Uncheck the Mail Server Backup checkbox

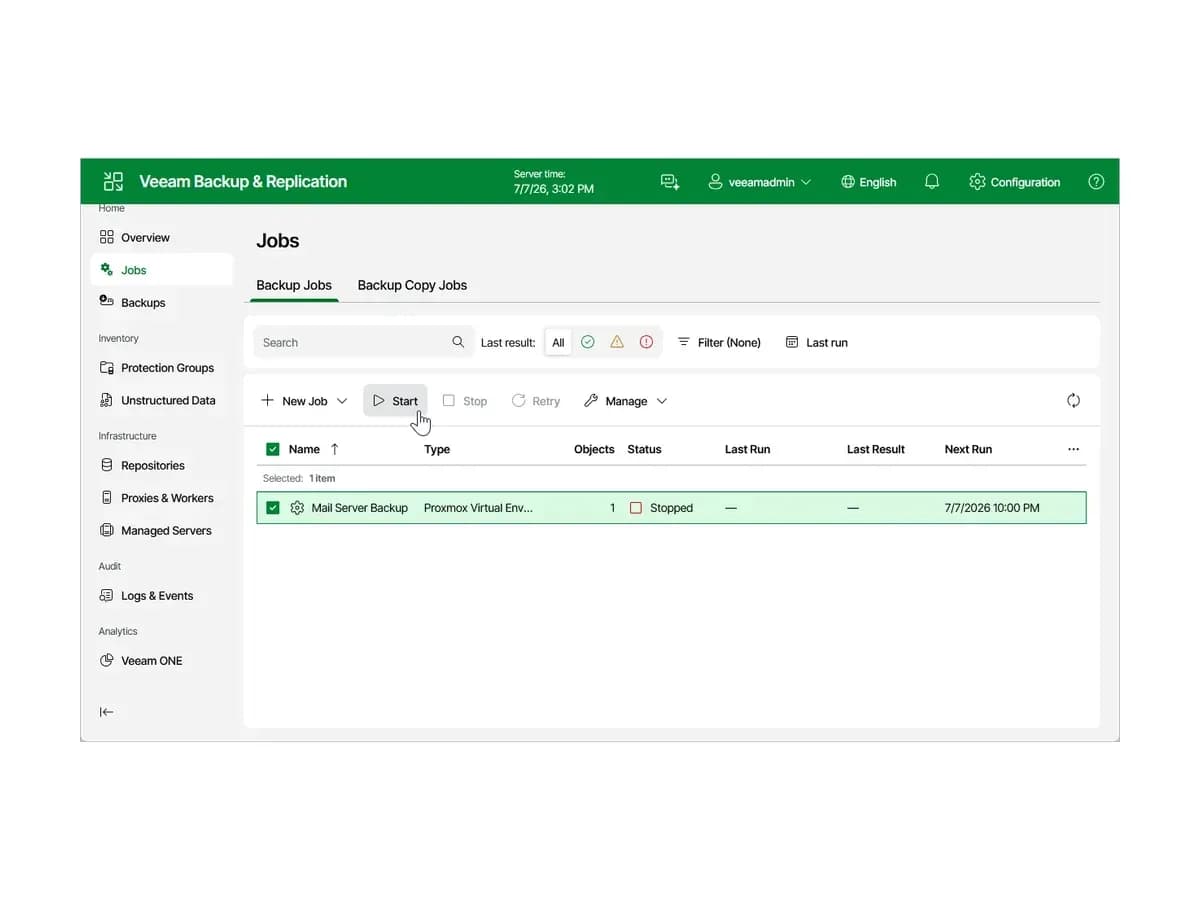click(273, 508)
